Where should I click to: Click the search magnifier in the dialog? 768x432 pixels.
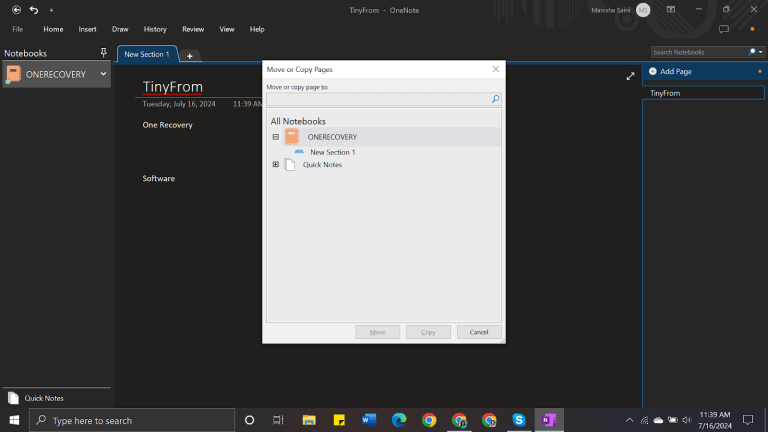[x=495, y=100]
